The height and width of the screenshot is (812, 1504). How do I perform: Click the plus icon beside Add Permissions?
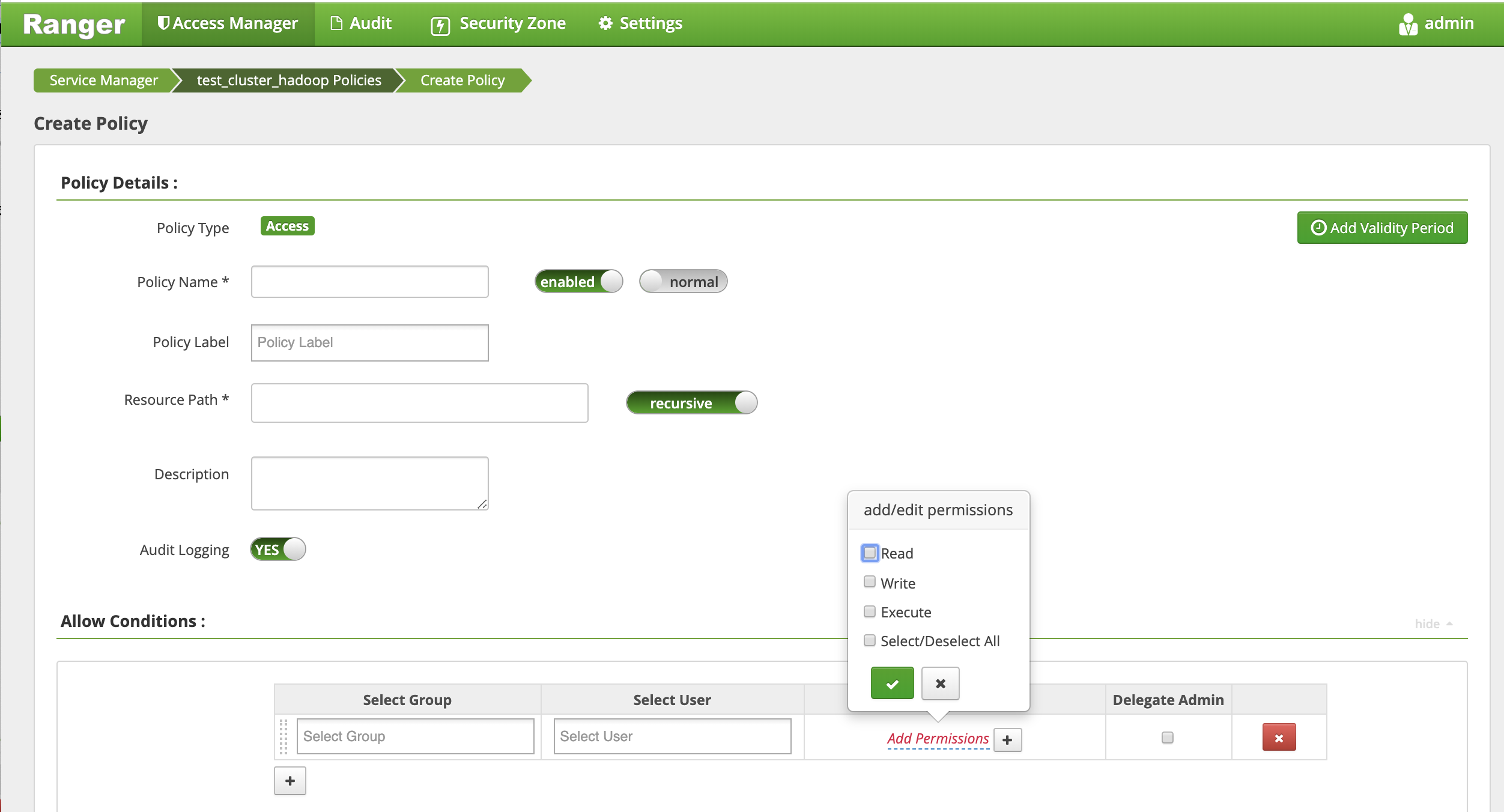[x=1007, y=740]
